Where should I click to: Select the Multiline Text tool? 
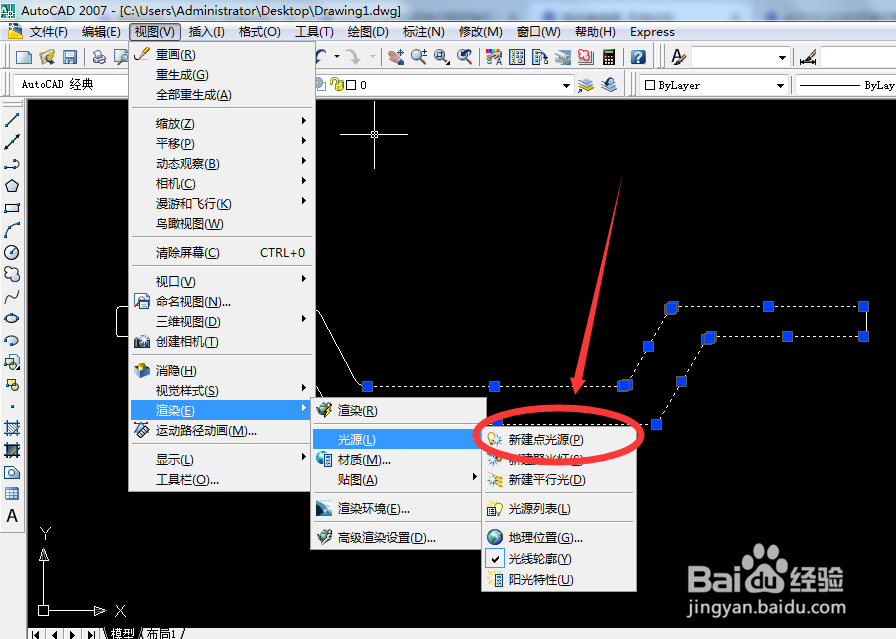click(x=12, y=516)
